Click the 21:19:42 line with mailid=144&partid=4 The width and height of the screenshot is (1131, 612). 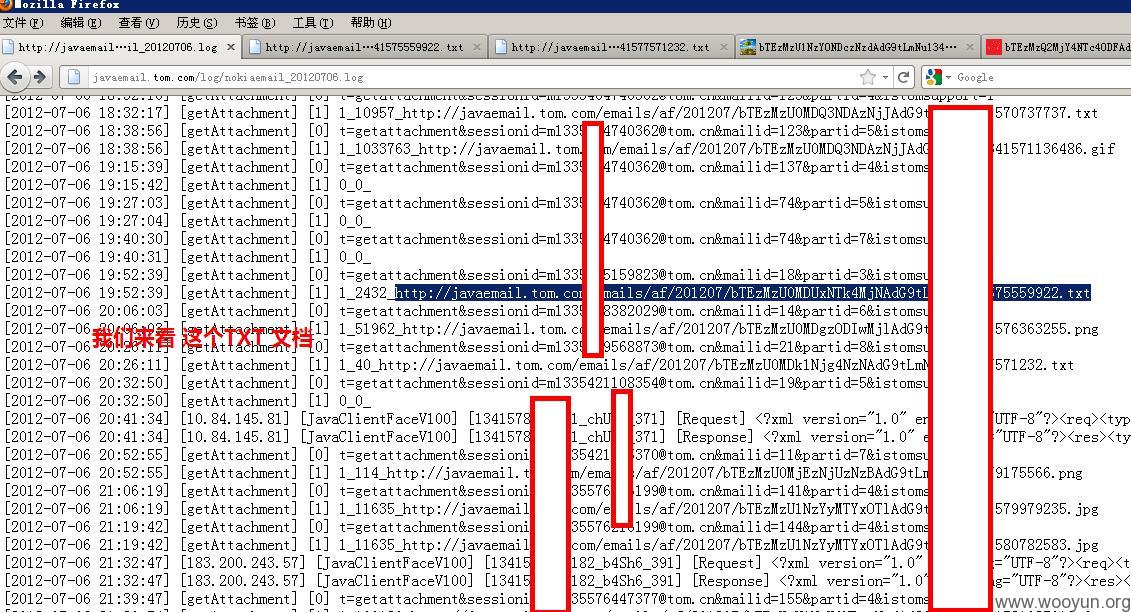tap(467, 528)
